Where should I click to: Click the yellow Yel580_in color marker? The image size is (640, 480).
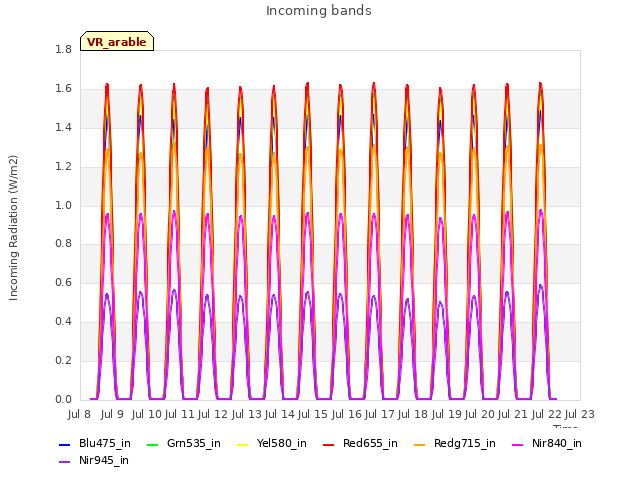242,444
